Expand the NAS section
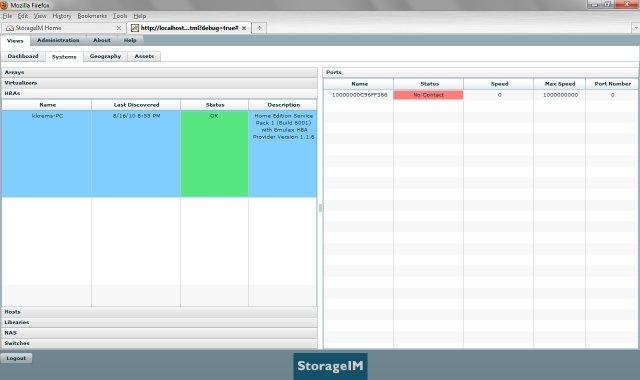The image size is (640, 380). pos(160,333)
